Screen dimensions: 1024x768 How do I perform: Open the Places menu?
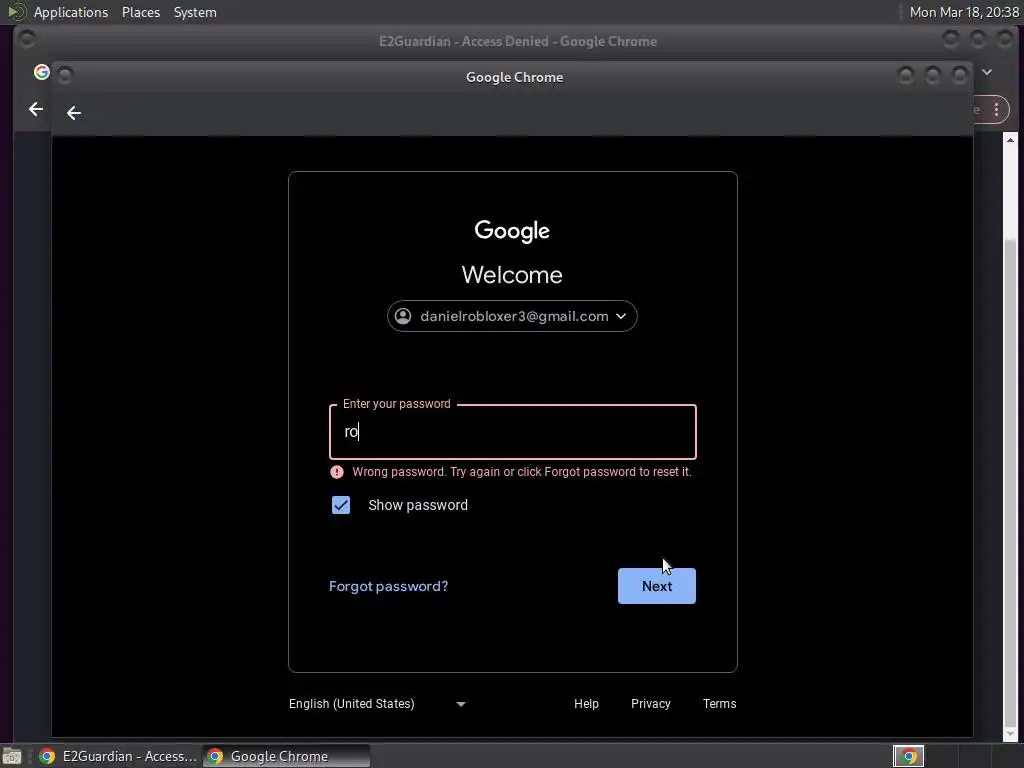(x=141, y=12)
